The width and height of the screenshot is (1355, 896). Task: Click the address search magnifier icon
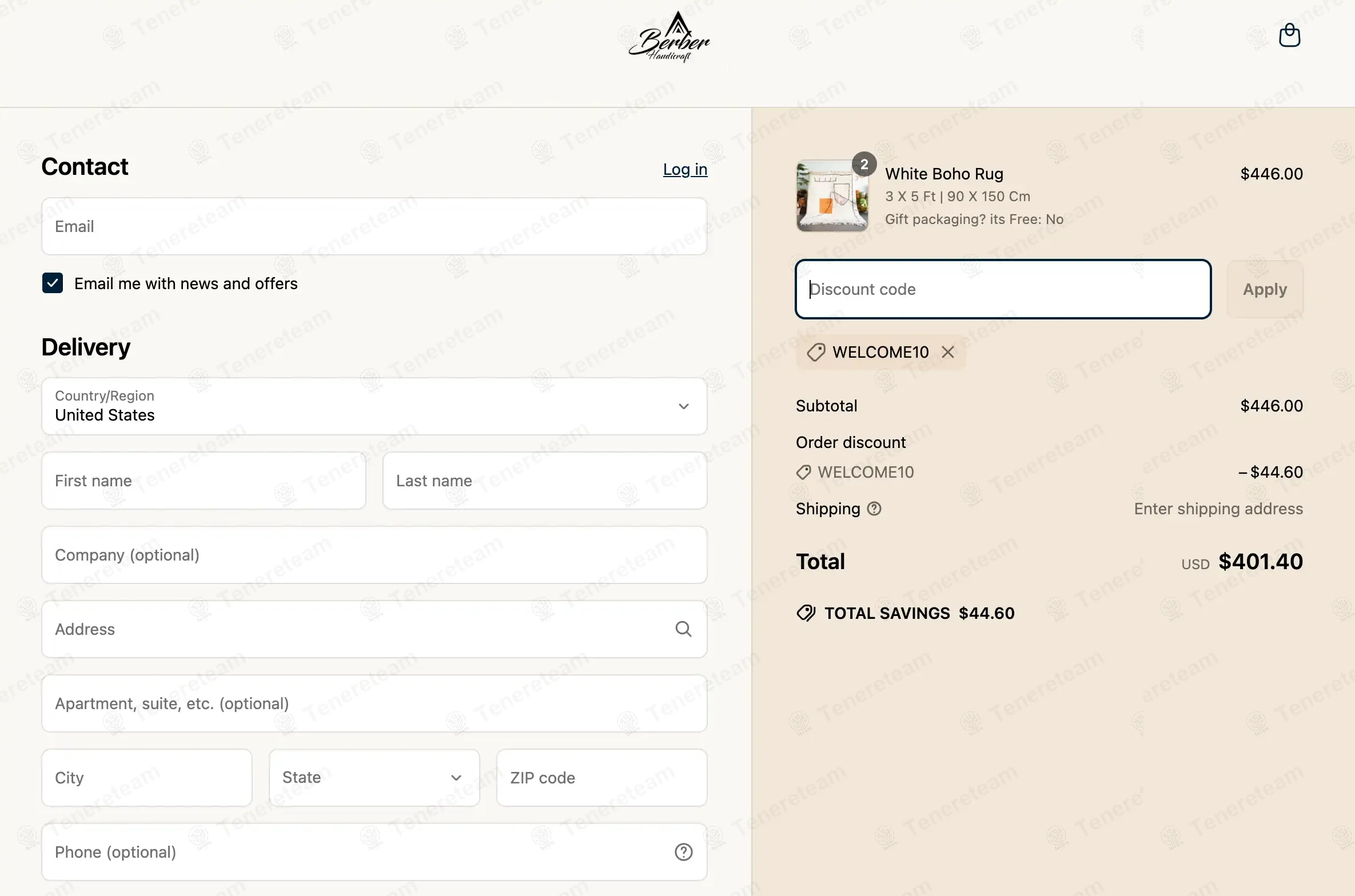pyautogui.click(x=683, y=629)
